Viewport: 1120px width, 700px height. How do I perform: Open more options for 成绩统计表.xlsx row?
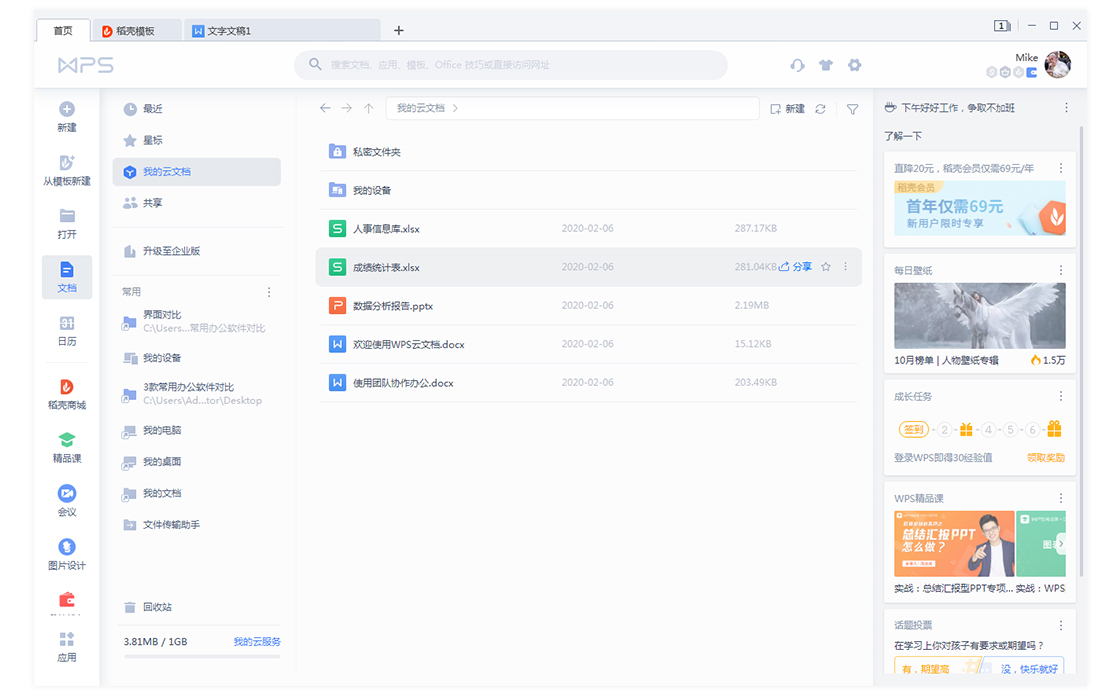[x=846, y=266]
